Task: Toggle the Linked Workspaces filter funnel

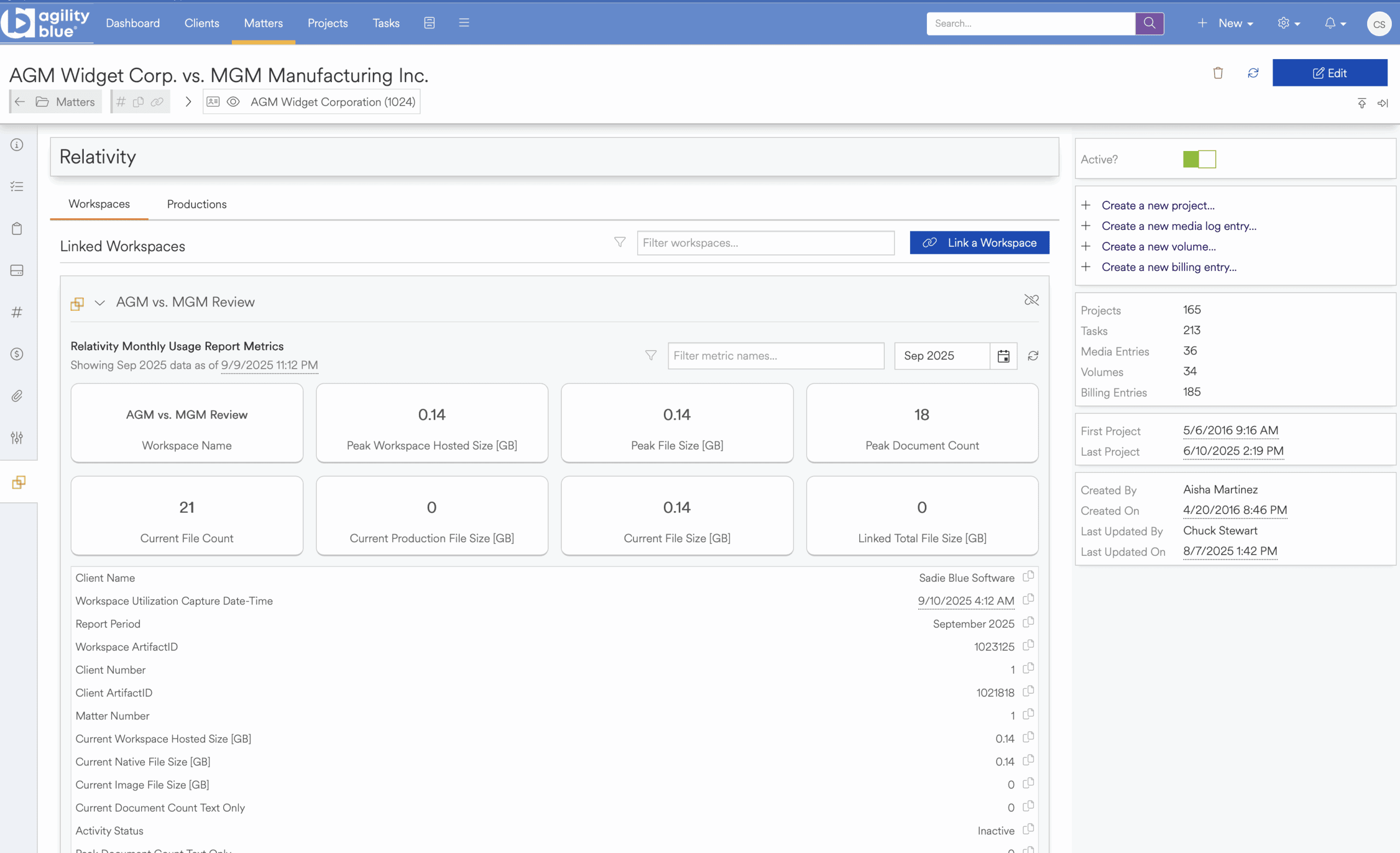Action: (620, 242)
